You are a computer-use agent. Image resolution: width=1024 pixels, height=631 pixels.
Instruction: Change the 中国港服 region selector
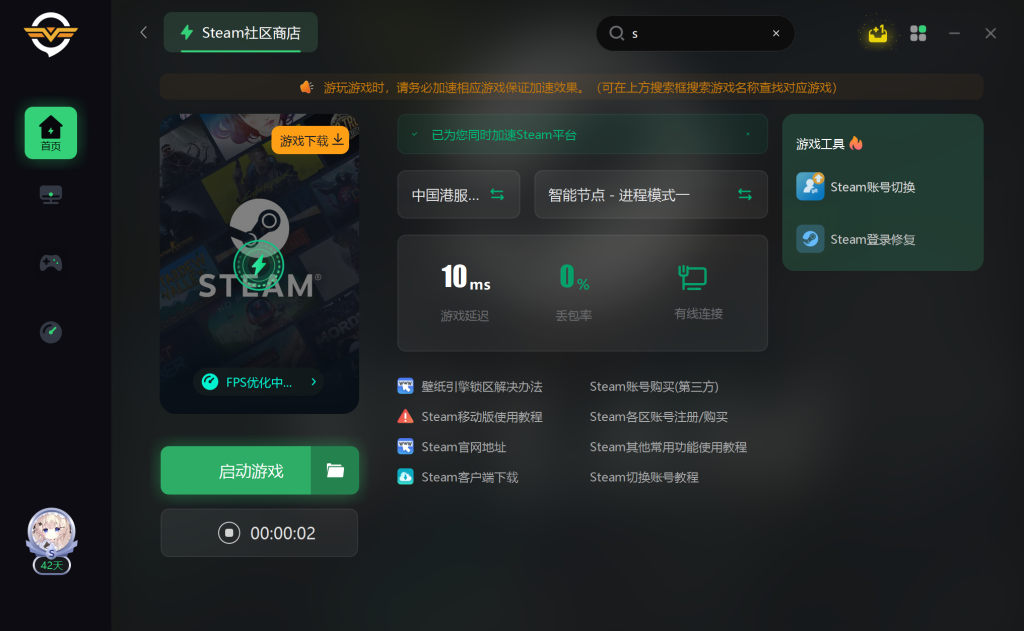click(x=458, y=195)
